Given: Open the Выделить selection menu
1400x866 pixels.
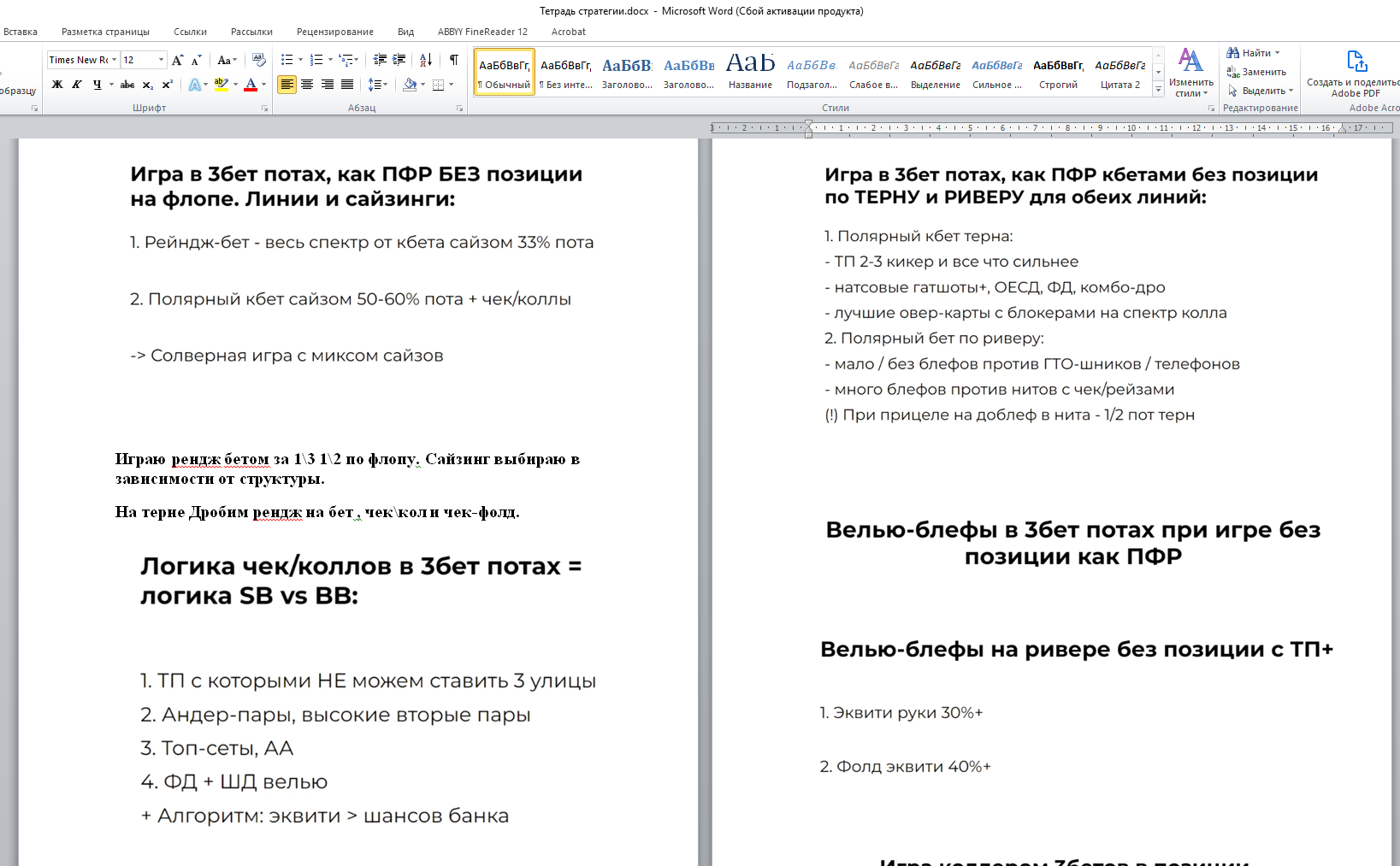Looking at the screenshot, I should click(x=1261, y=91).
